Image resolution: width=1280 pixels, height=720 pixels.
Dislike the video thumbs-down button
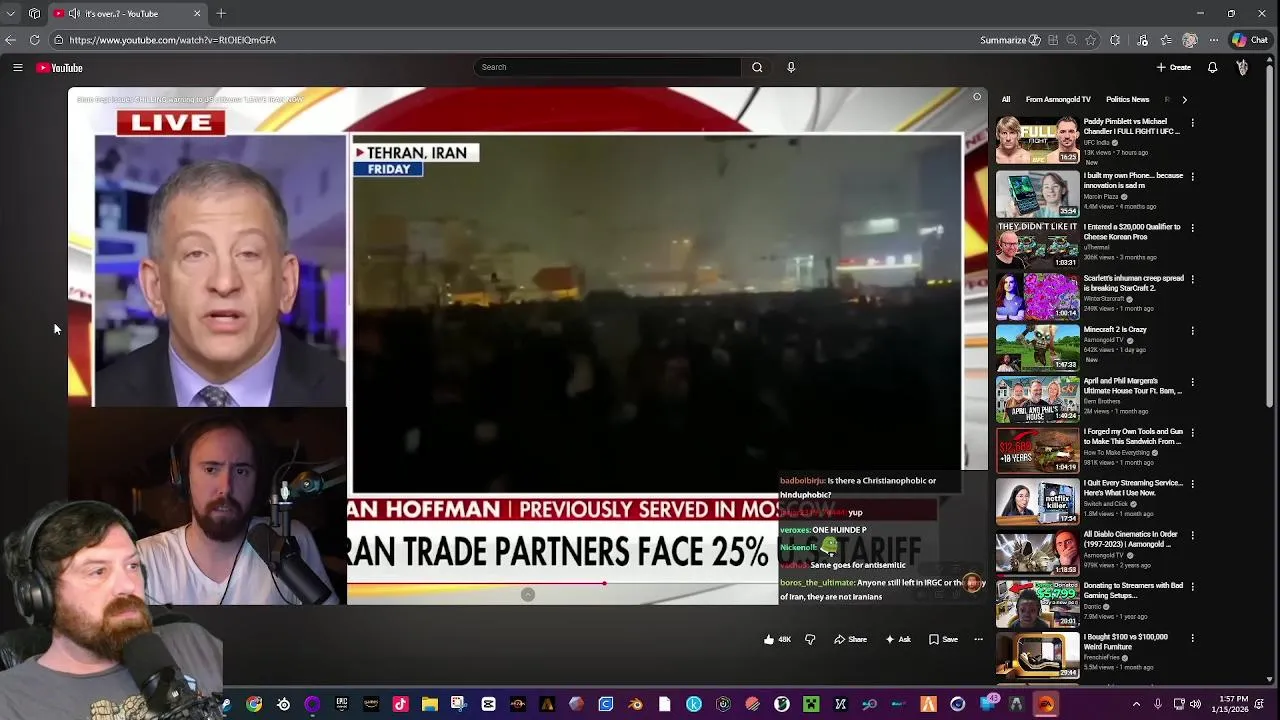810,639
